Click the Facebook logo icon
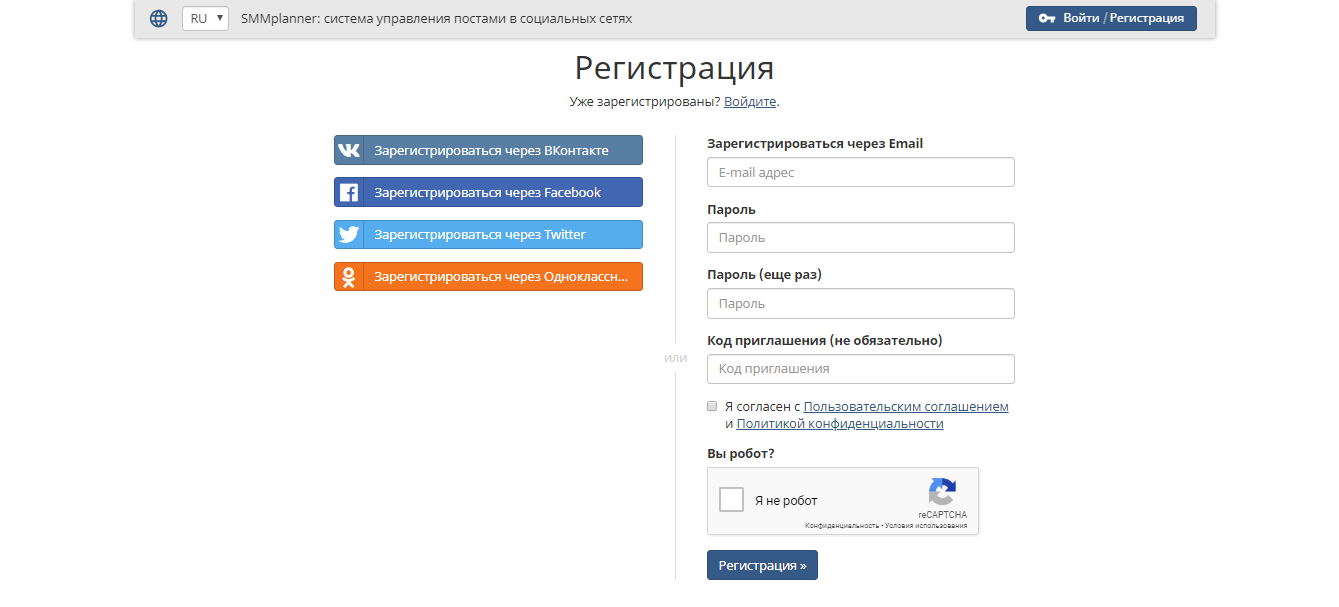The image size is (1339, 607). tap(349, 193)
